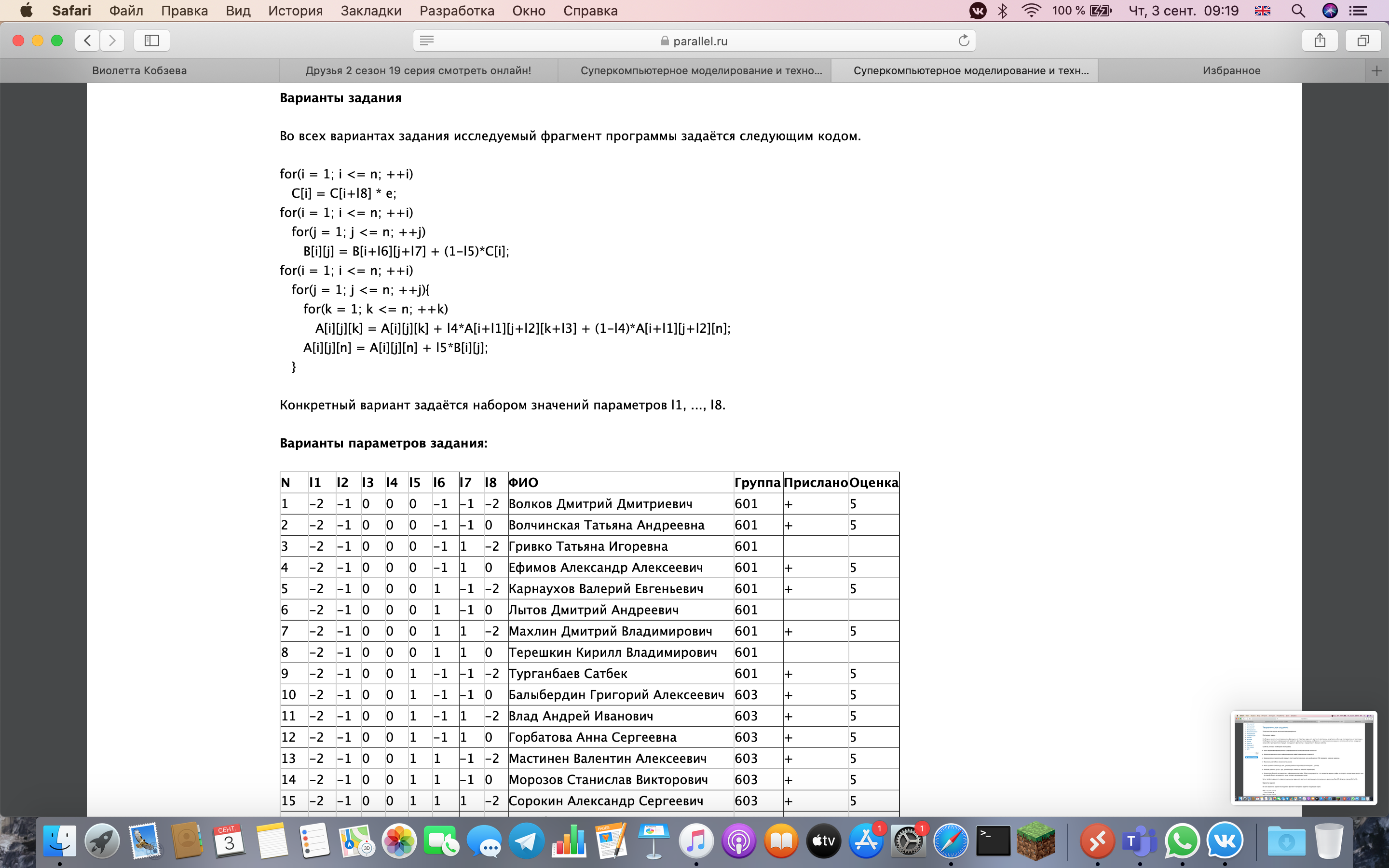Viewport: 1389px width, 868px height.
Task: Open the Правка menu
Action: tap(184, 10)
